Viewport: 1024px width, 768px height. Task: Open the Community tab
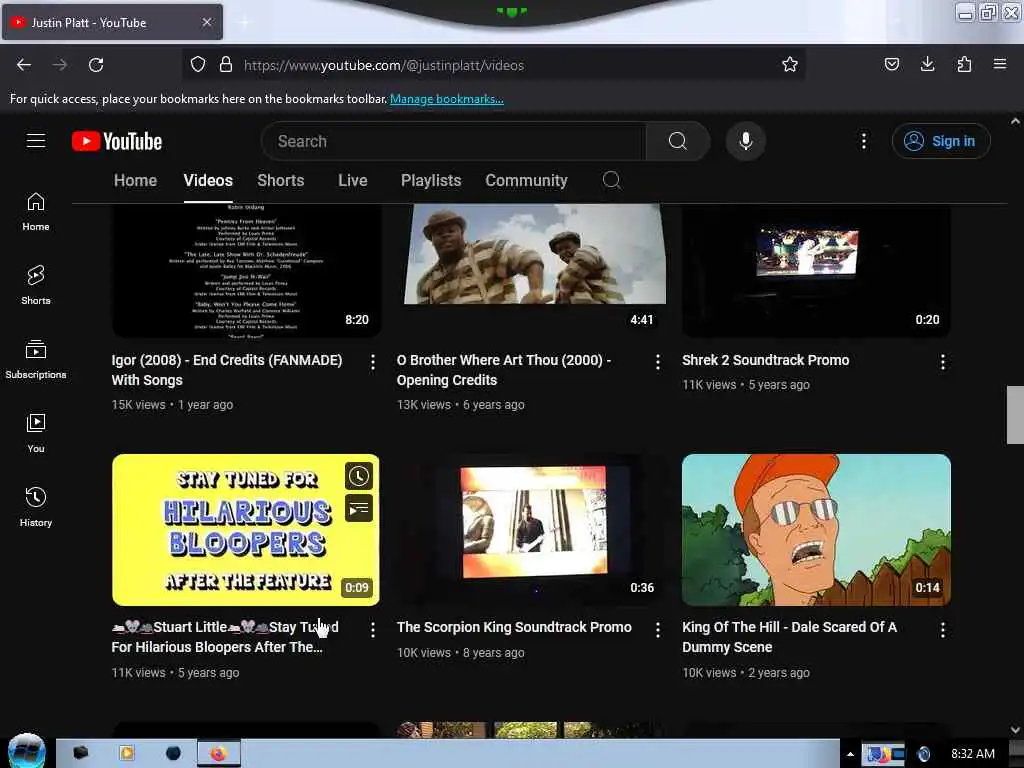tap(526, 181)
